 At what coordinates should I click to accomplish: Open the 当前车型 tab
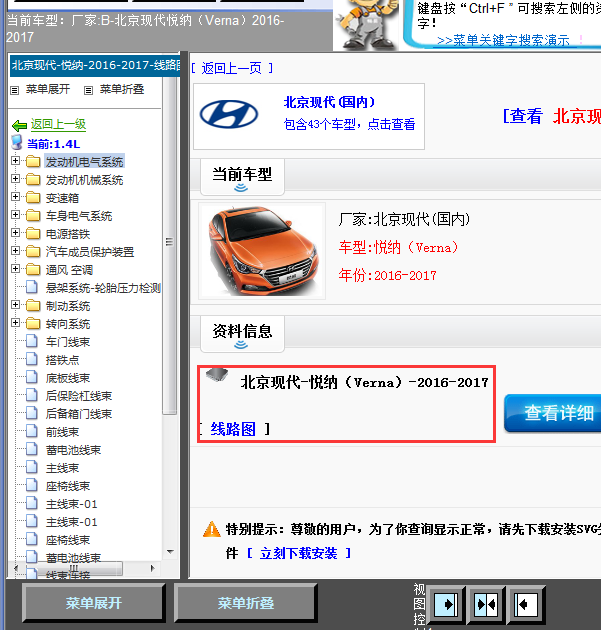tap(242, 177)
